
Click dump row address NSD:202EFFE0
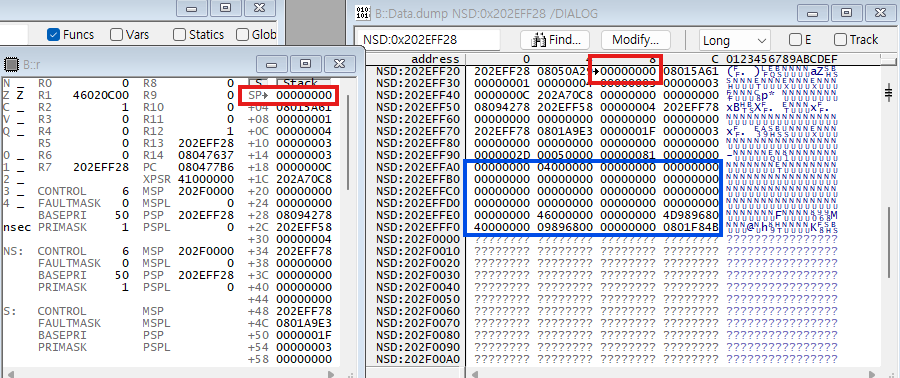418,215
